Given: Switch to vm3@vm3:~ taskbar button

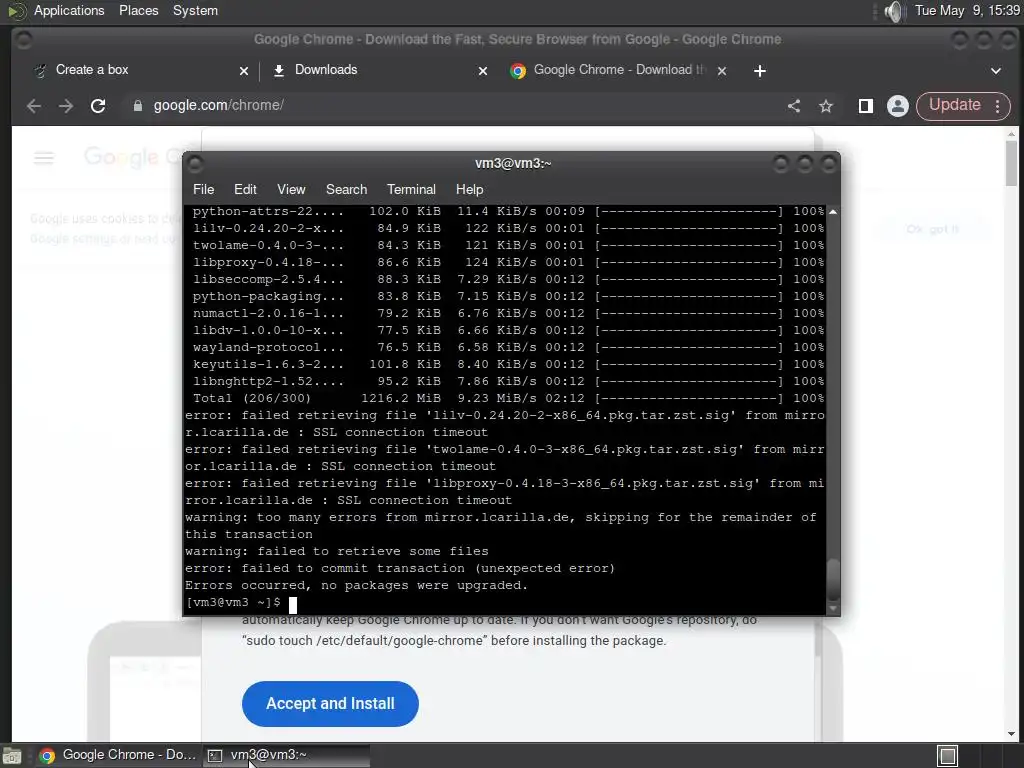Looking at the screenshot, I should (286, 756).
